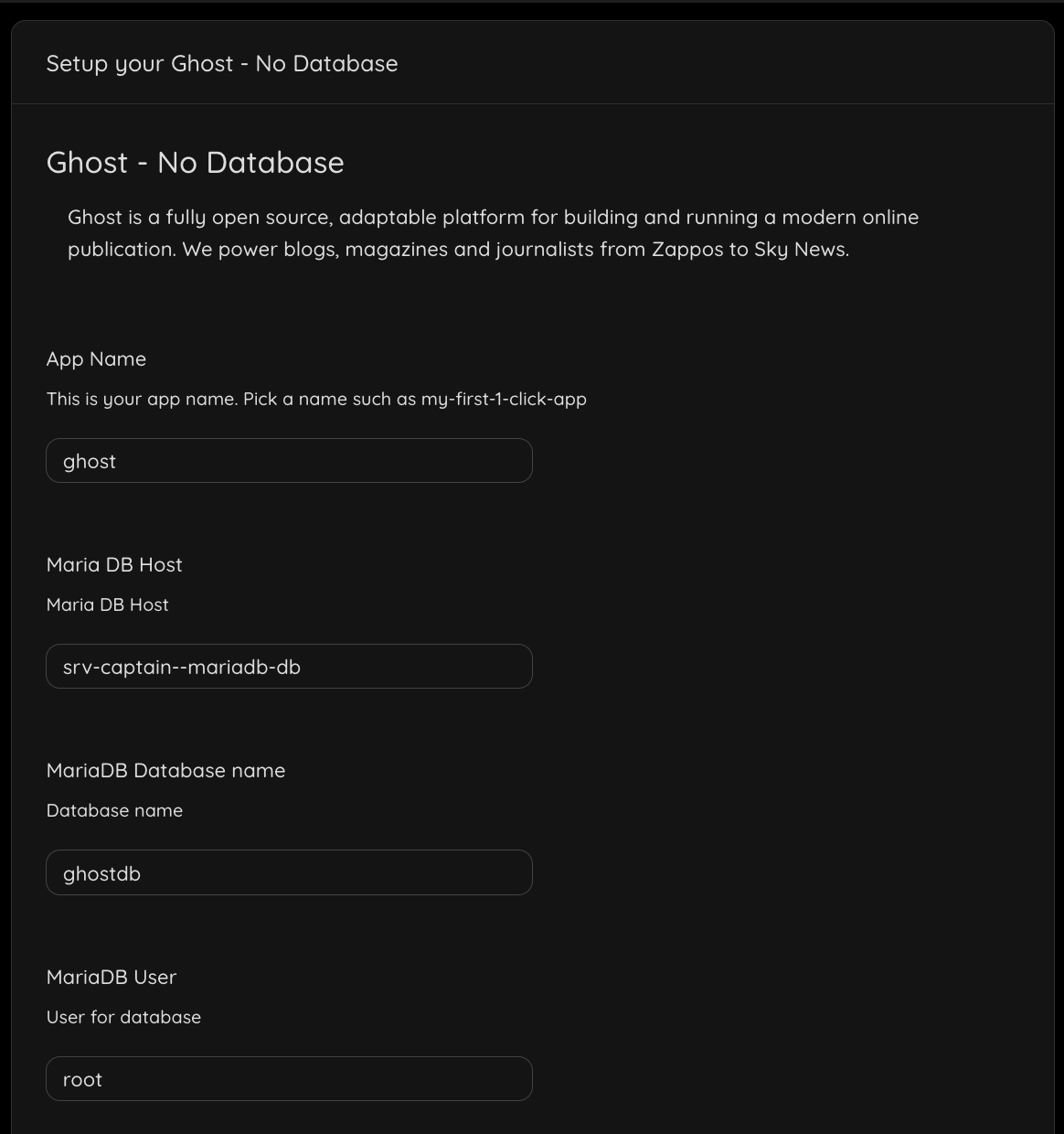This screenshot has height=1134, width=1064.
Task: Click the 'Database name' helper text
Action: pos(114,811)
